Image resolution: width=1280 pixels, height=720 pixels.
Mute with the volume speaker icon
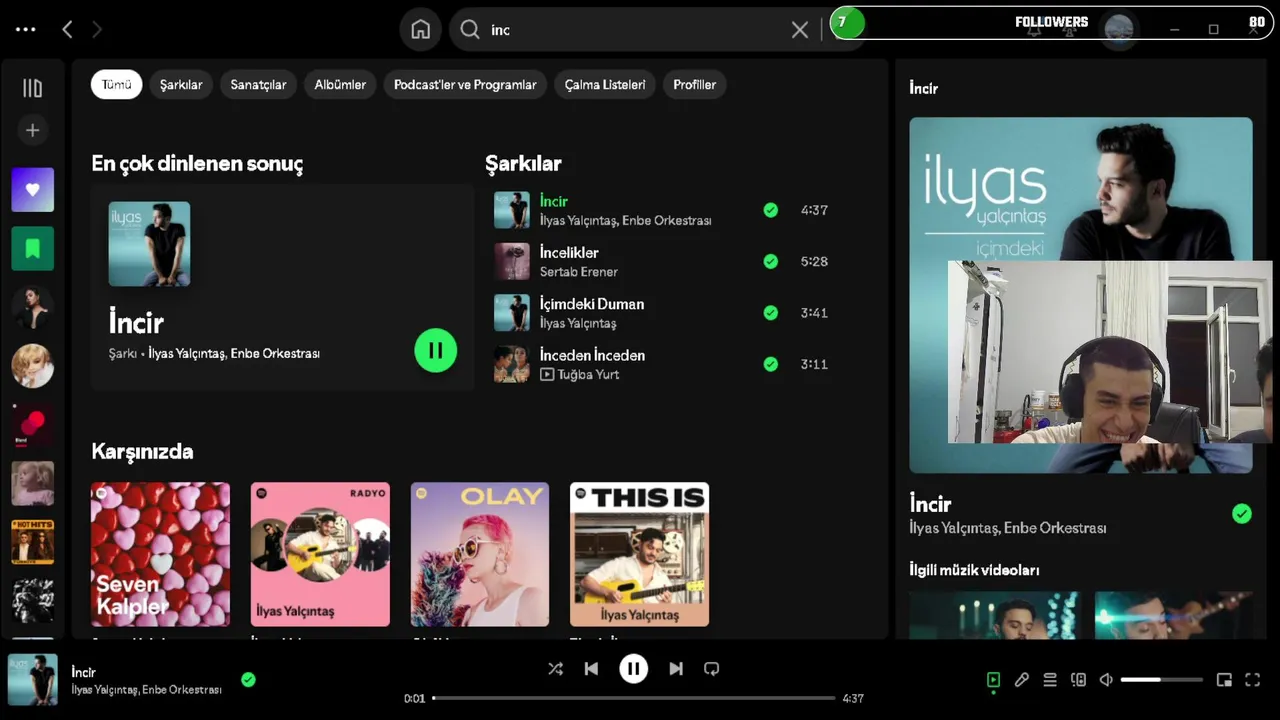point(1106,680)
